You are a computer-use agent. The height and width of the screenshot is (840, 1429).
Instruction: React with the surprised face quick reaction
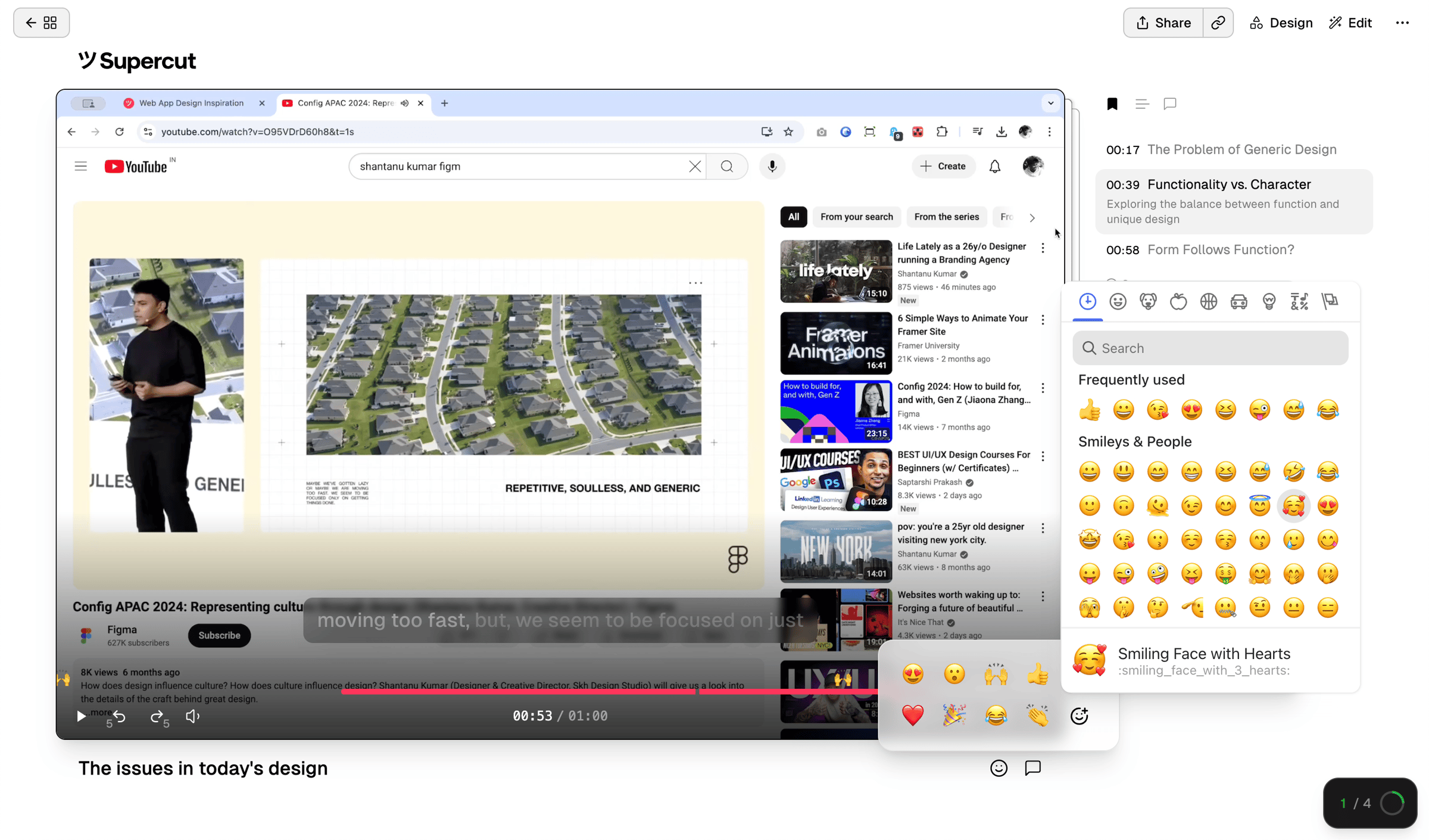(x=954, y=674)
